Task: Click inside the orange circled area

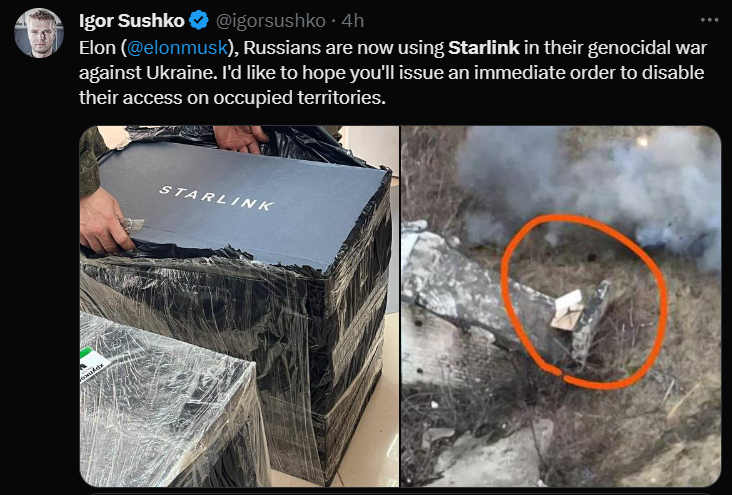Action: click(584, 301)
